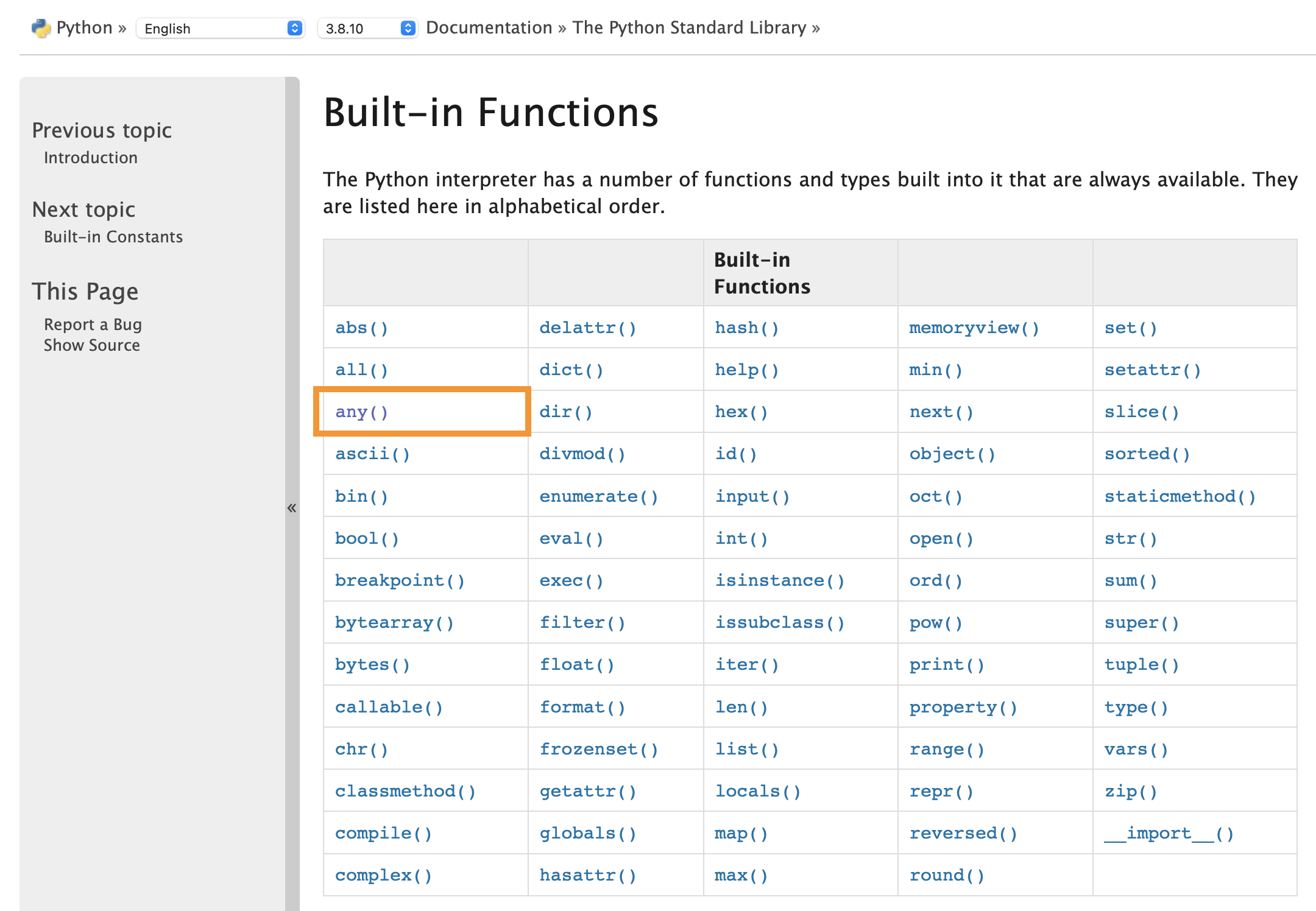Open the map() function link

pyautogui.click(x=741, y=833)
